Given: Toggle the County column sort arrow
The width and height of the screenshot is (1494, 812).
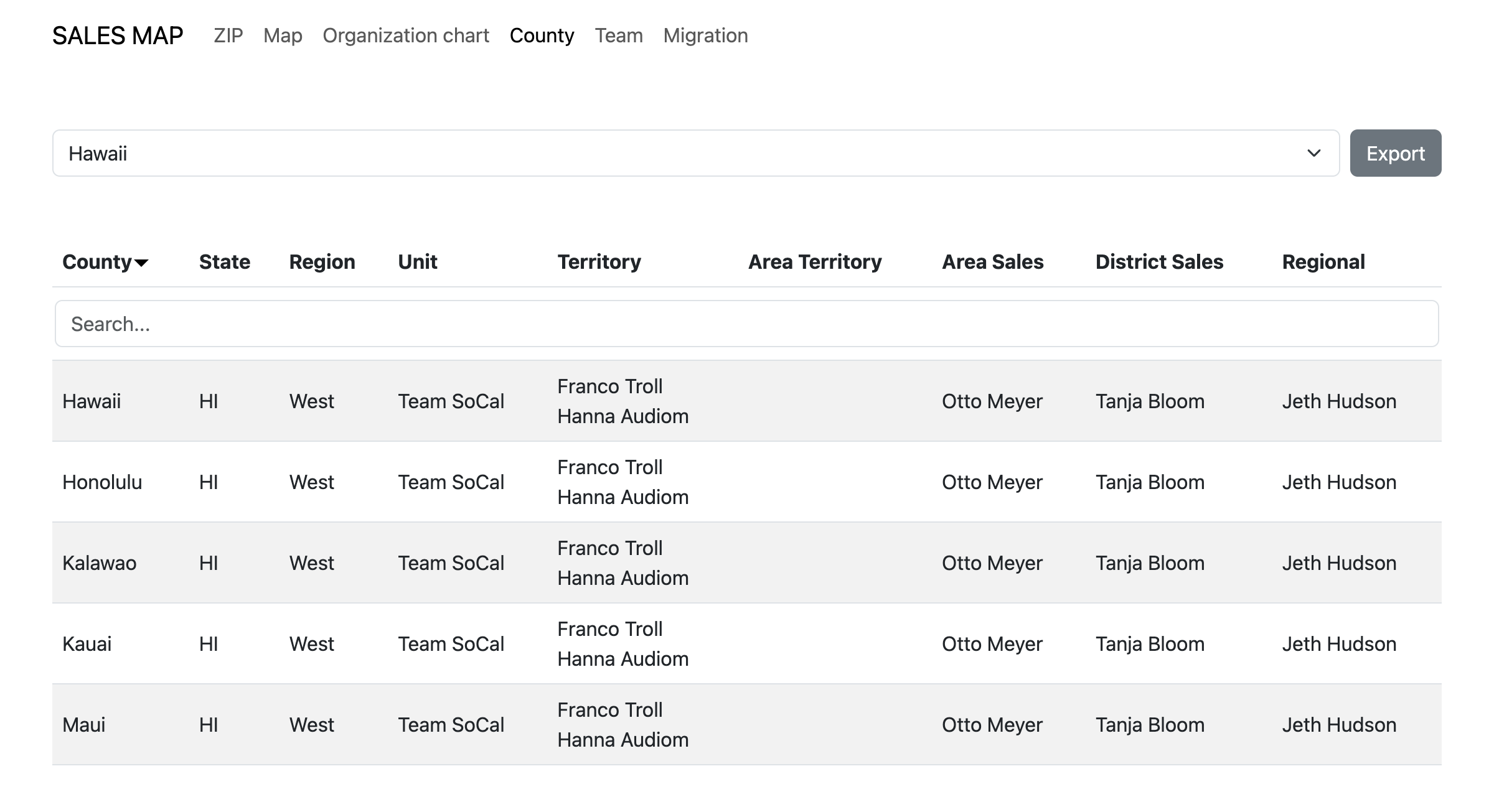Looking at the screenshot, I should tap(143, 264).
